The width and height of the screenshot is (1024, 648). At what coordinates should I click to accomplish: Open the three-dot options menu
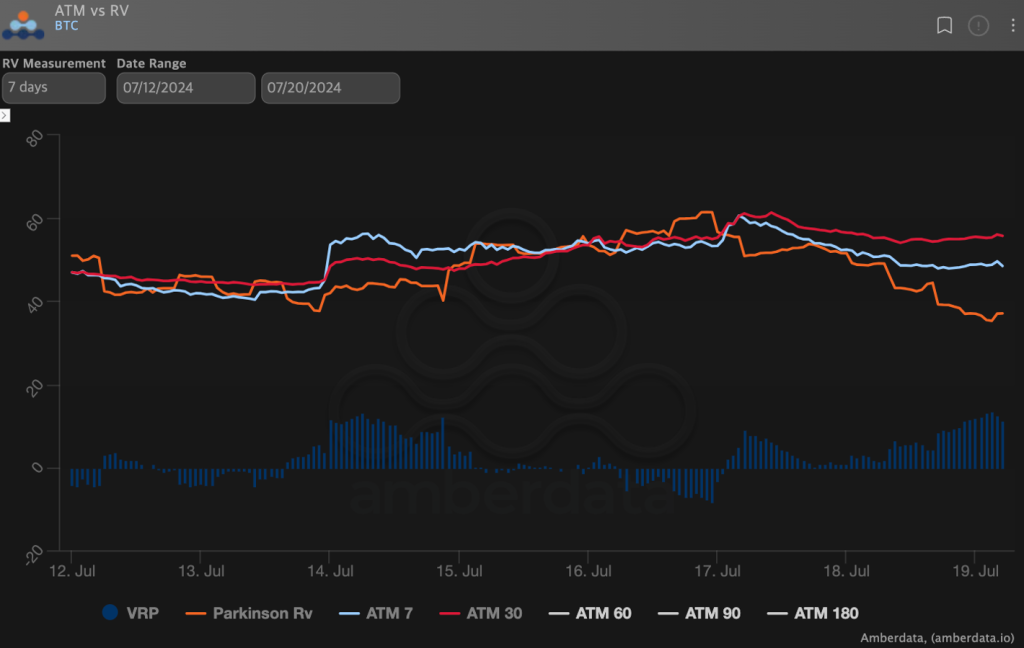click(x=1012, y=26)
